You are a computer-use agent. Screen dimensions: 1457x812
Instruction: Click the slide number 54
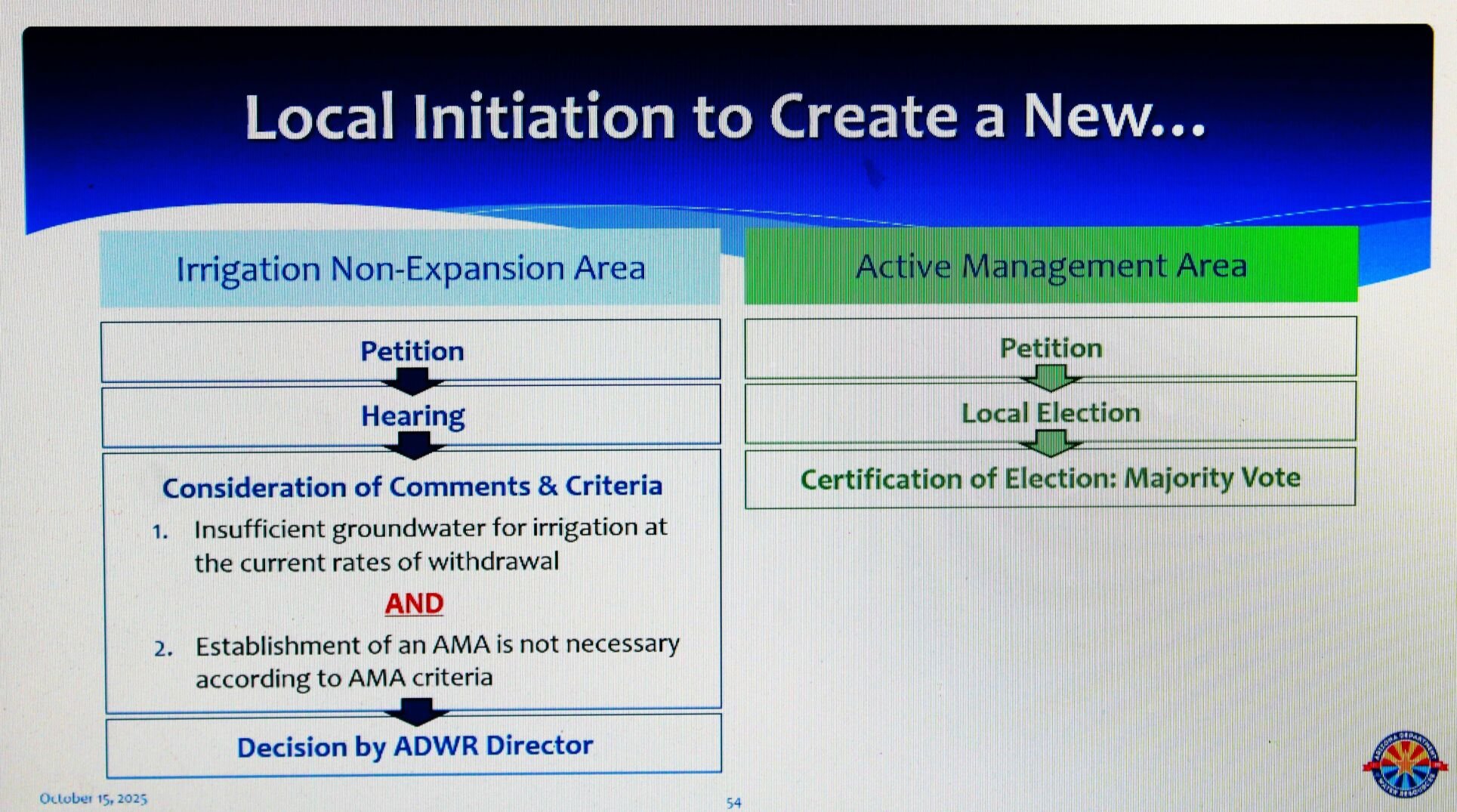733,803
